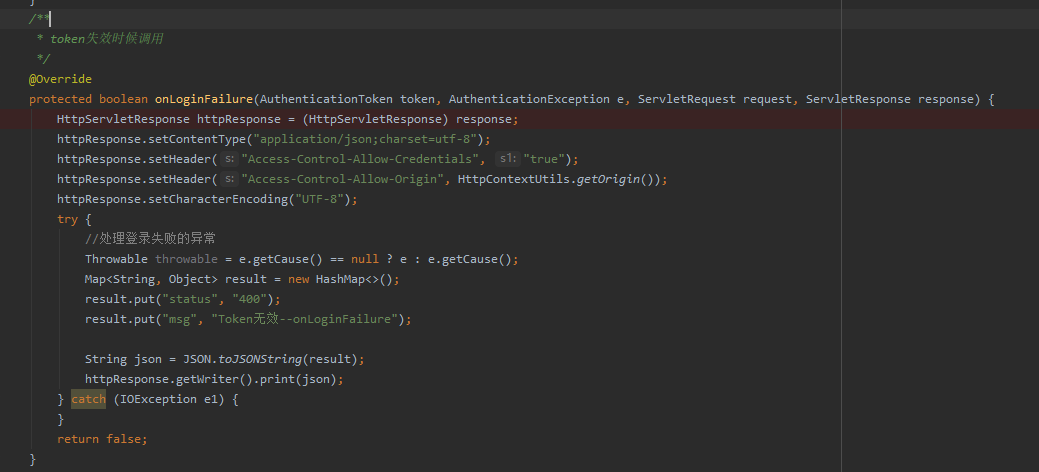Click the "400" string value
The width and height of the screenshot is (1039, 472).
[x=249, y=299]
